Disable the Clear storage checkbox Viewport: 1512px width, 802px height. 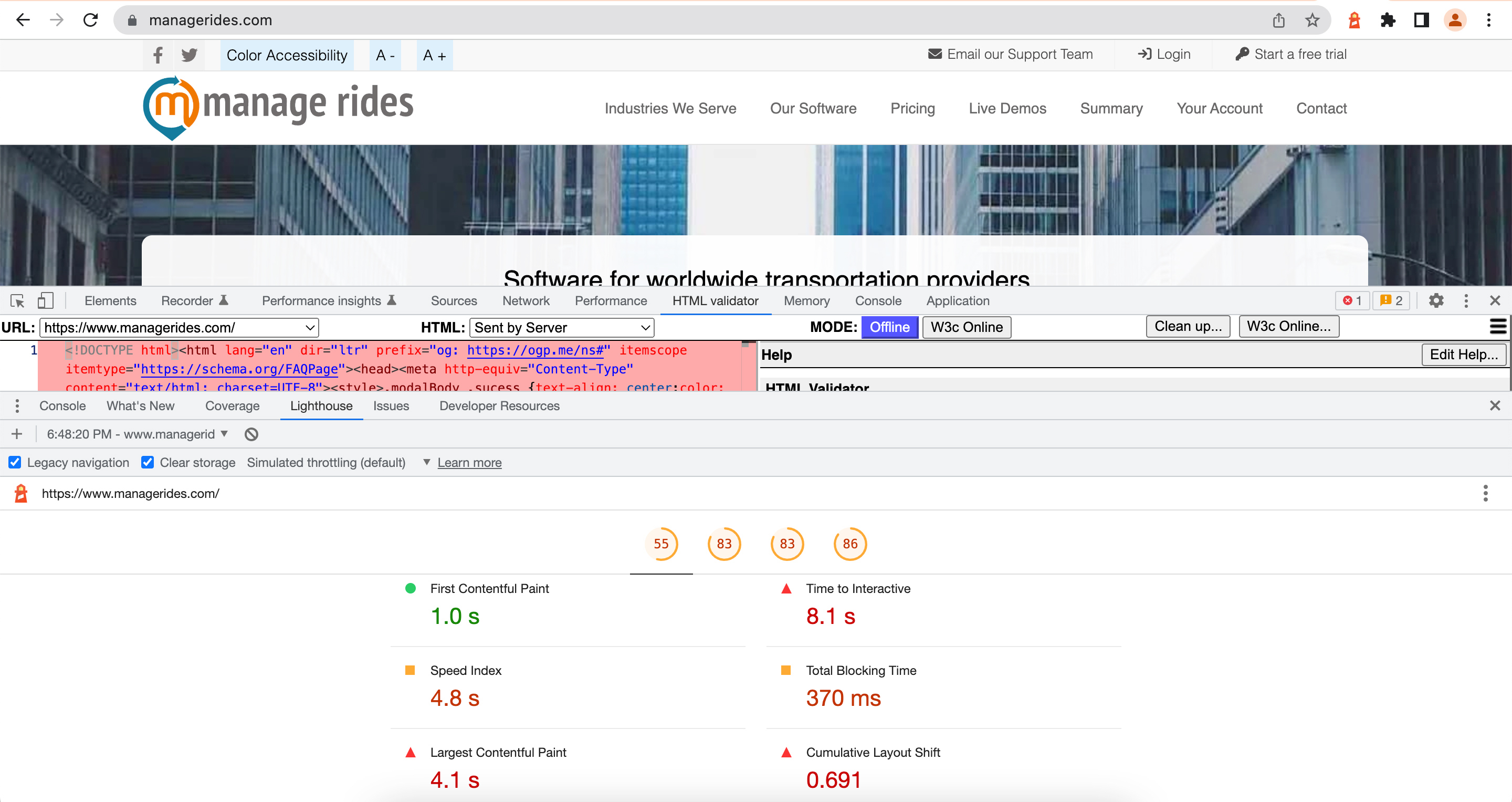[x=148, y=462]
